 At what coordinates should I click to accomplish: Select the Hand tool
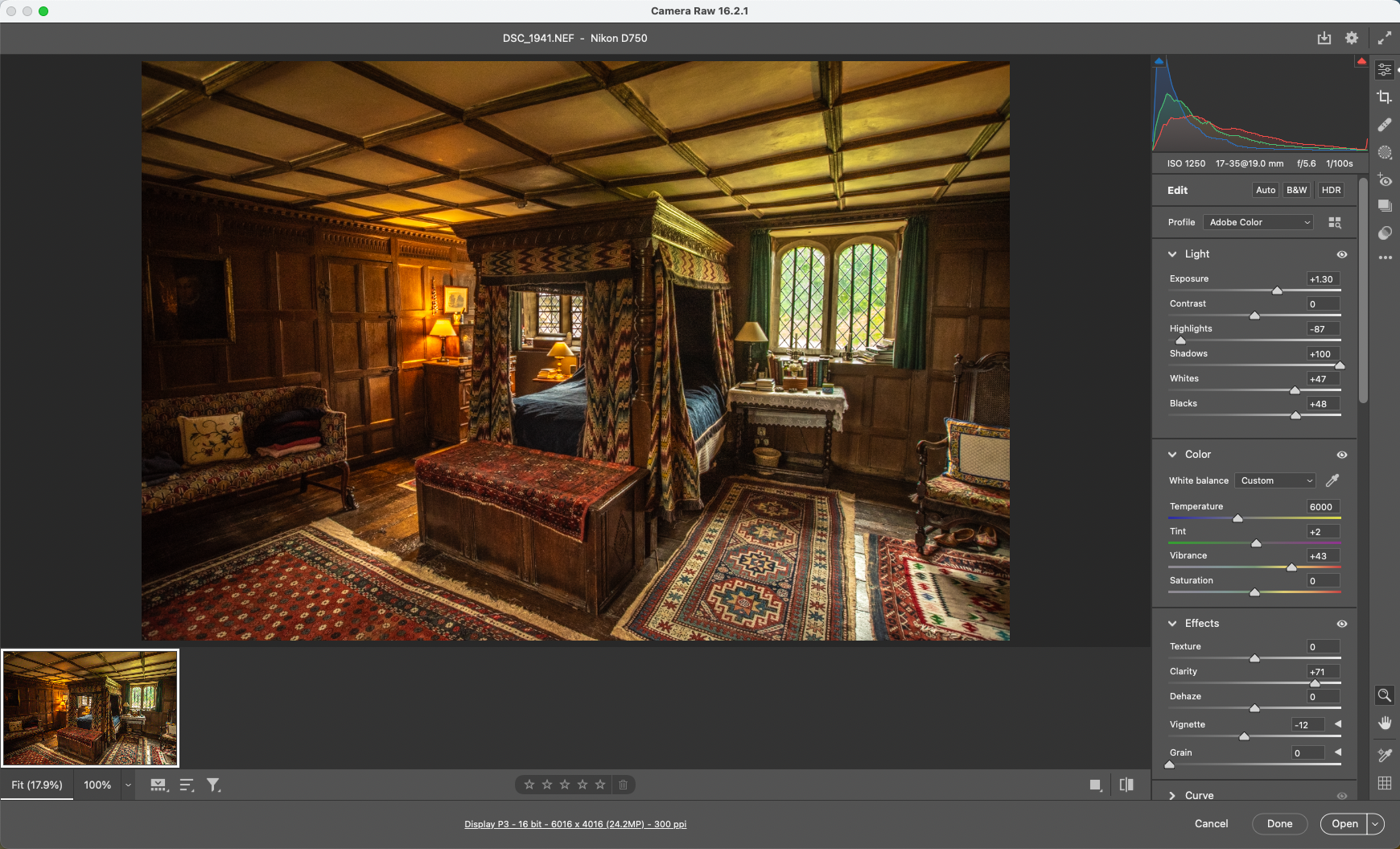coord(1385,723)
